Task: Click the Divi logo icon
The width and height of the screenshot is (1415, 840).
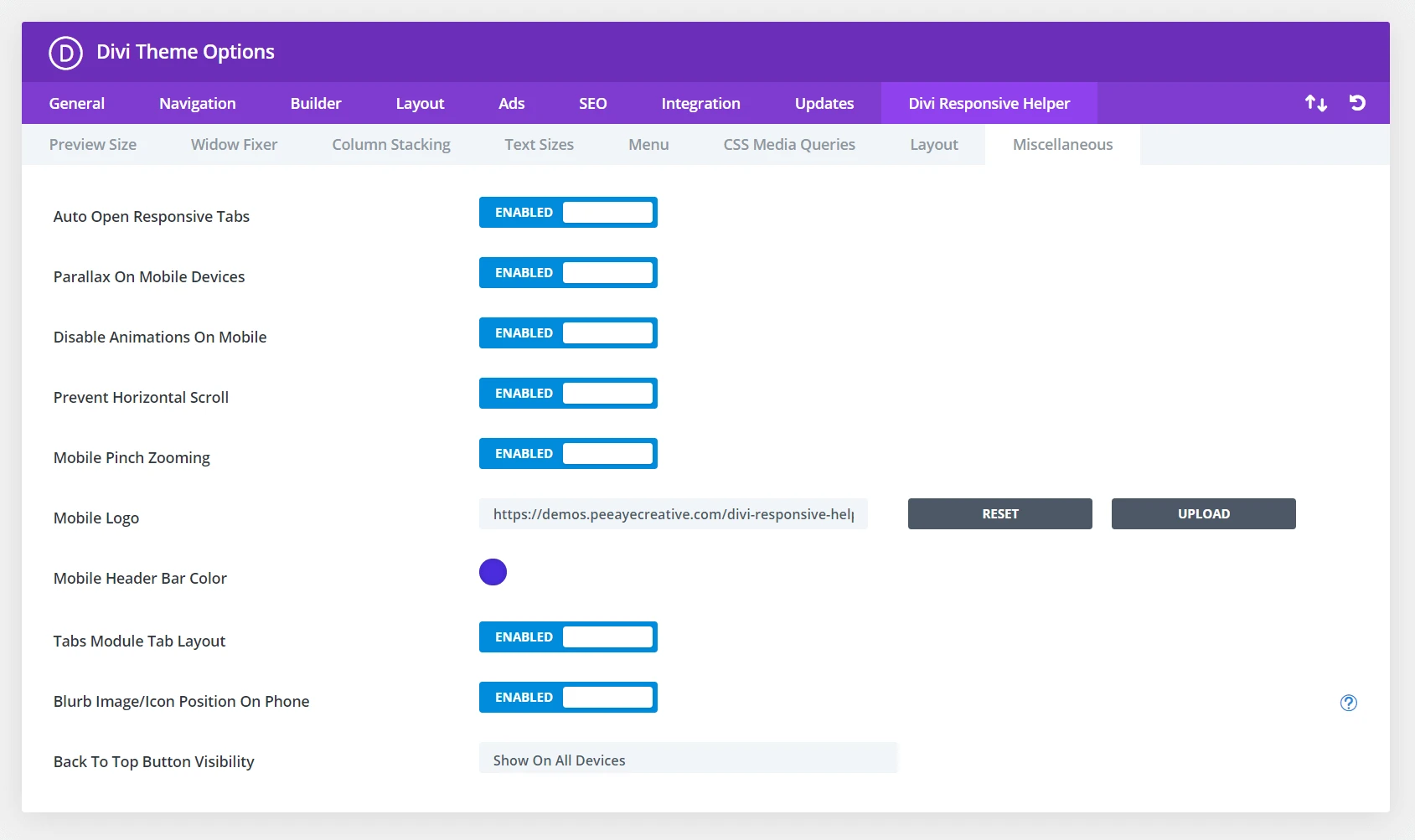Action: coord(65,53)
